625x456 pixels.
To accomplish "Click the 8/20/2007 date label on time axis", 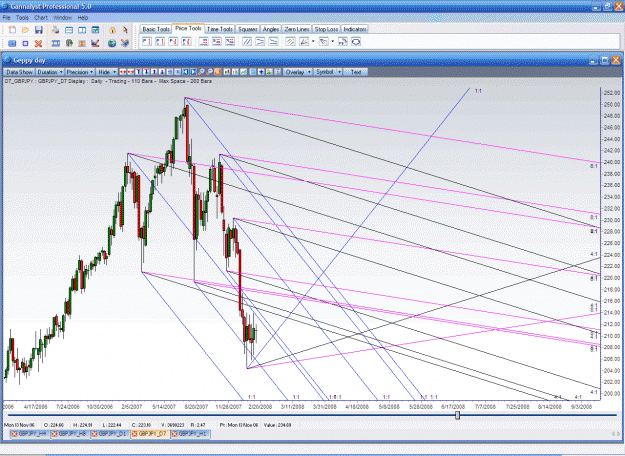I will point(196,407).
